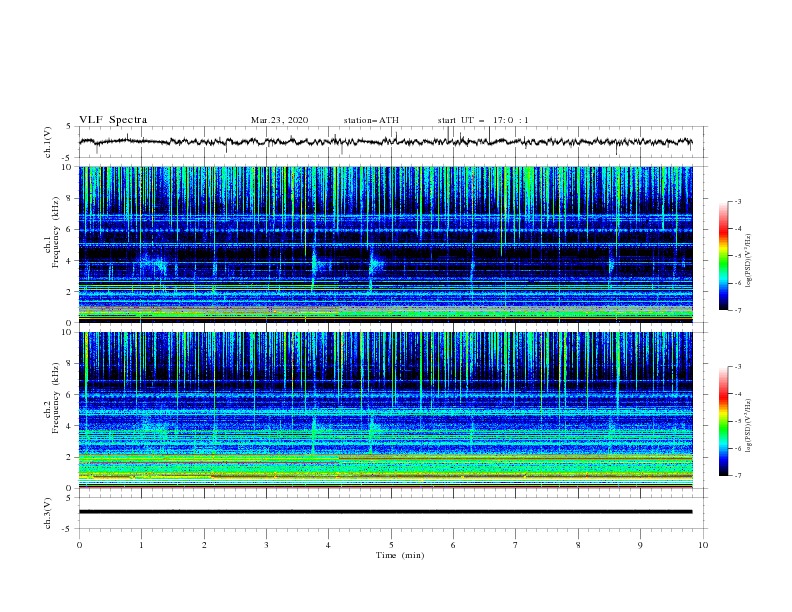792x612 pixels.
Task: Click the upper color scale bar for ch.1
Action: (723, 256)
